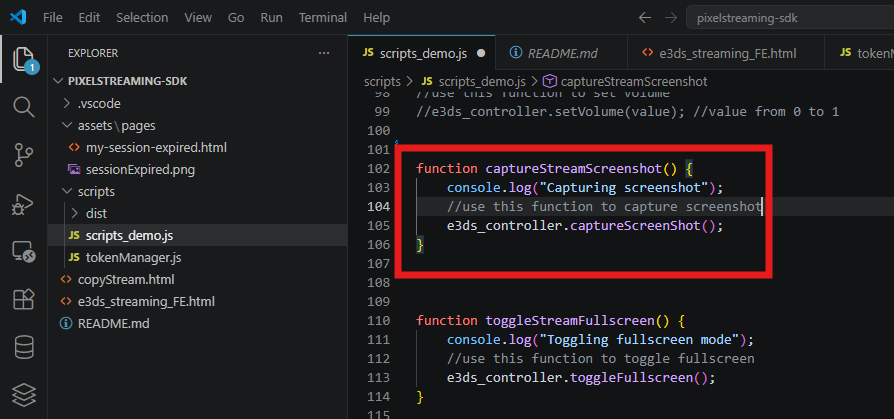The image size is (894, 419).
Task: Click info icon on README.md tab
Action: click(x=515, y=53)
